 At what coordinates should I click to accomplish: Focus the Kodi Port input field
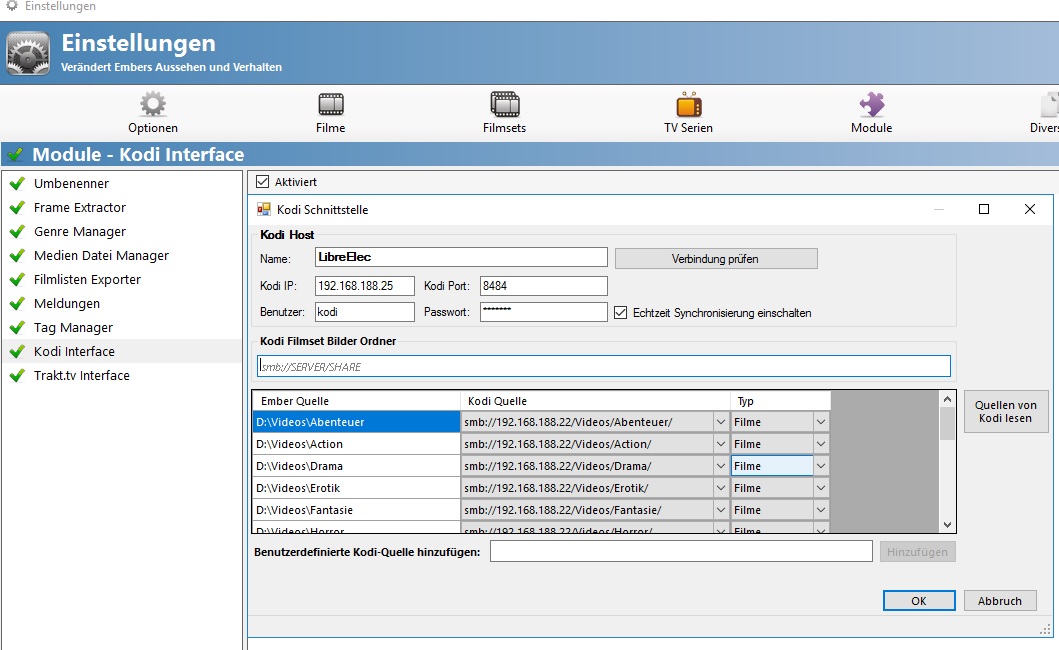point(544,286)
